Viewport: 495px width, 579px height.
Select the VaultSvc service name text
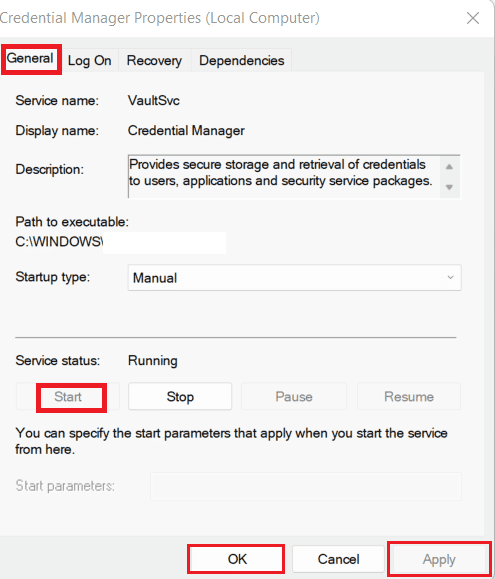coord(154,100)
